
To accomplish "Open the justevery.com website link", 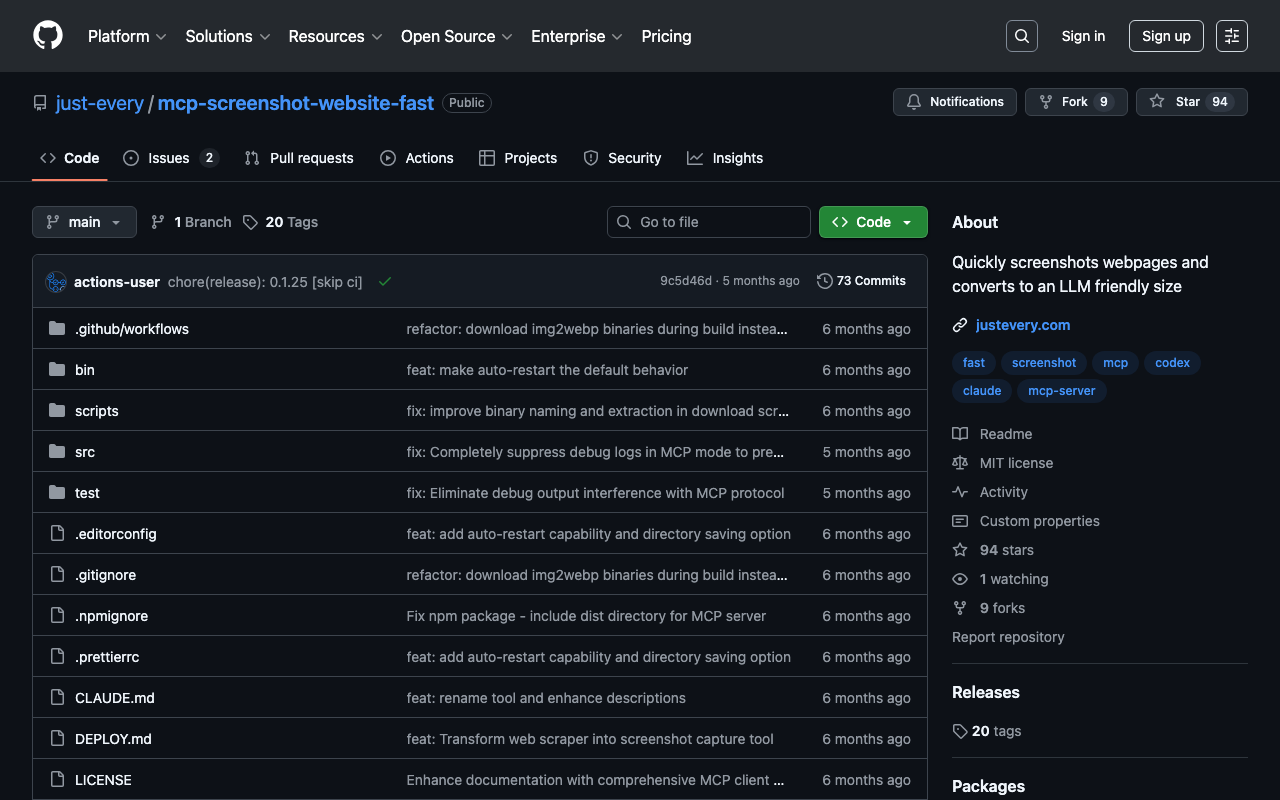I will [x=1022, y=325].
